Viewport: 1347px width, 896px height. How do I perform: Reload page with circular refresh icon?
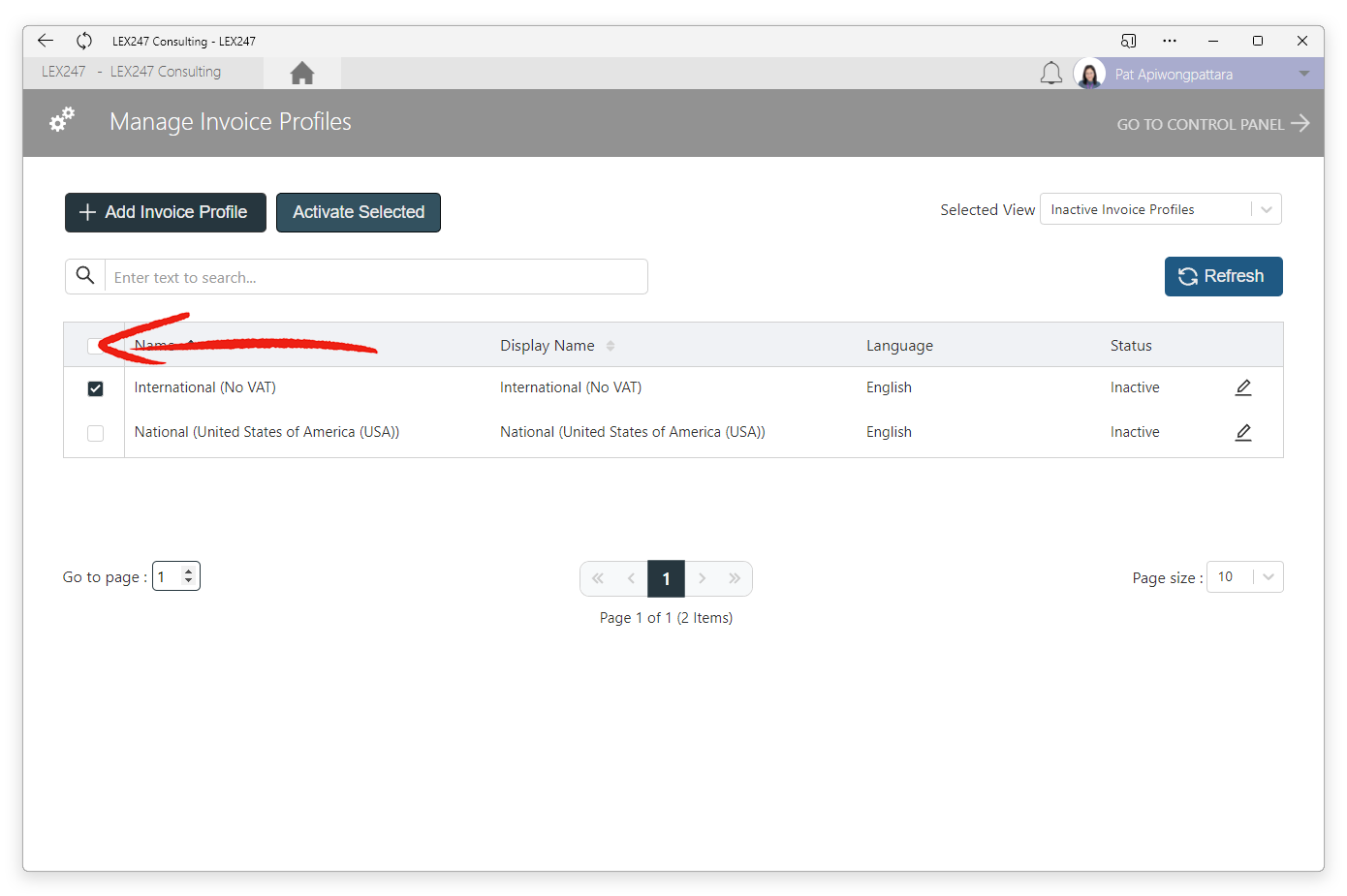coord(84,41)
